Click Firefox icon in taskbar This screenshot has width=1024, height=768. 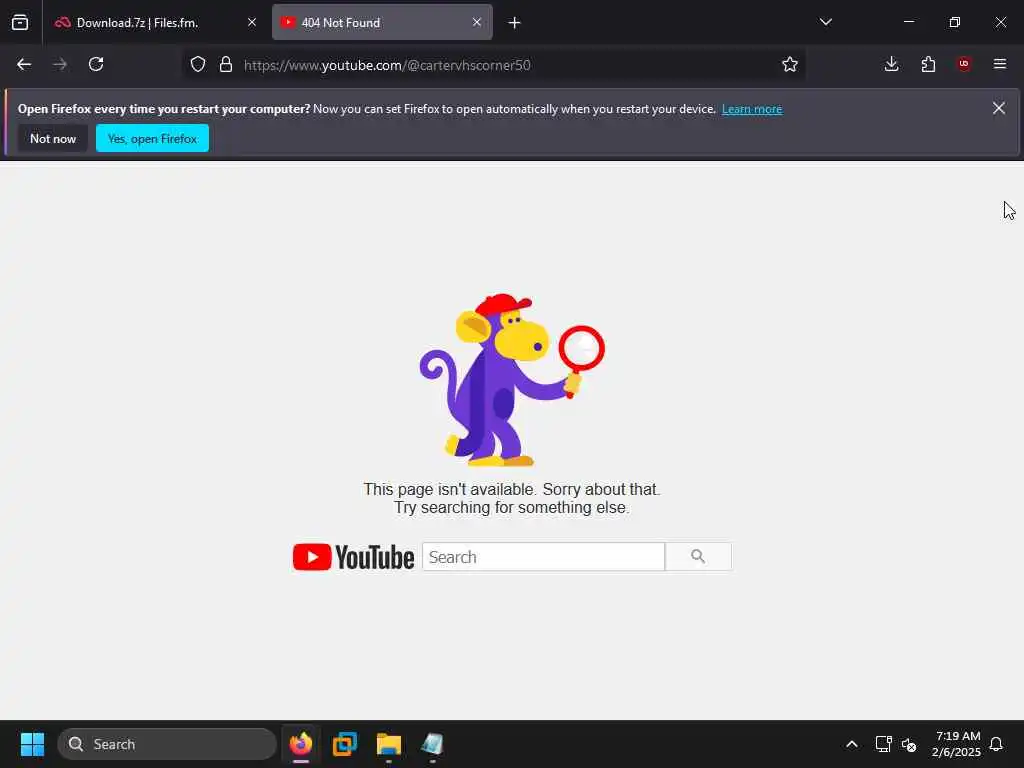301,744
